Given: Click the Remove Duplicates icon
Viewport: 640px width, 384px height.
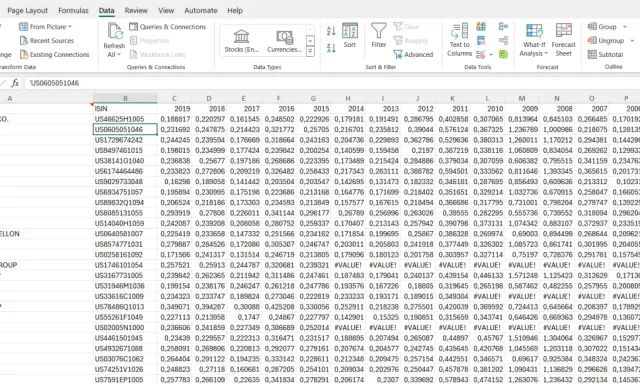Looking at the screenshot, I should click(481, 40).
